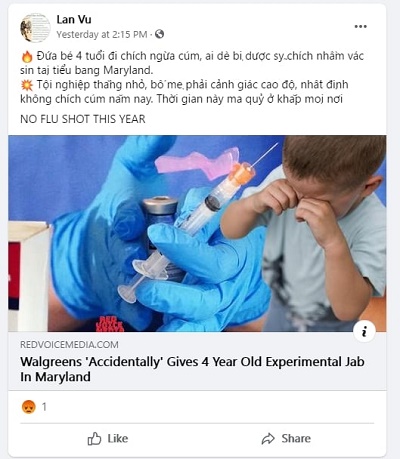This screenshot has height=459, width=400.
Task: Click the thumbs-up icon beside Like
Action: (x=94, y=439)
